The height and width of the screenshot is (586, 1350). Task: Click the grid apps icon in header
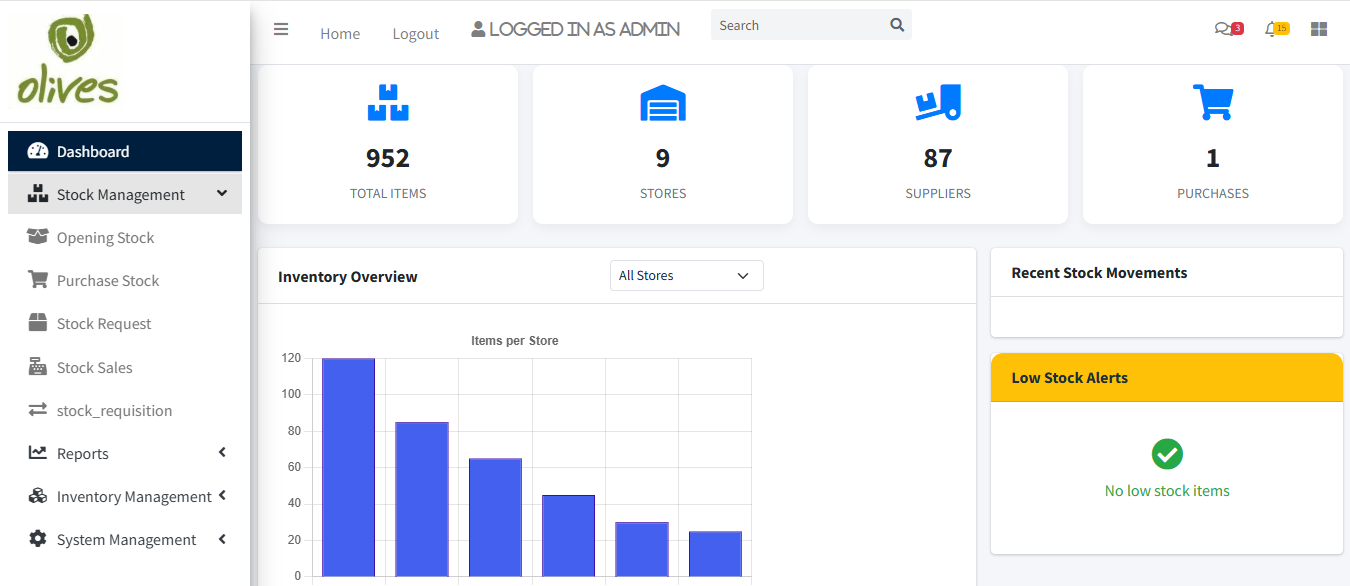click(x=1319, y=29)
